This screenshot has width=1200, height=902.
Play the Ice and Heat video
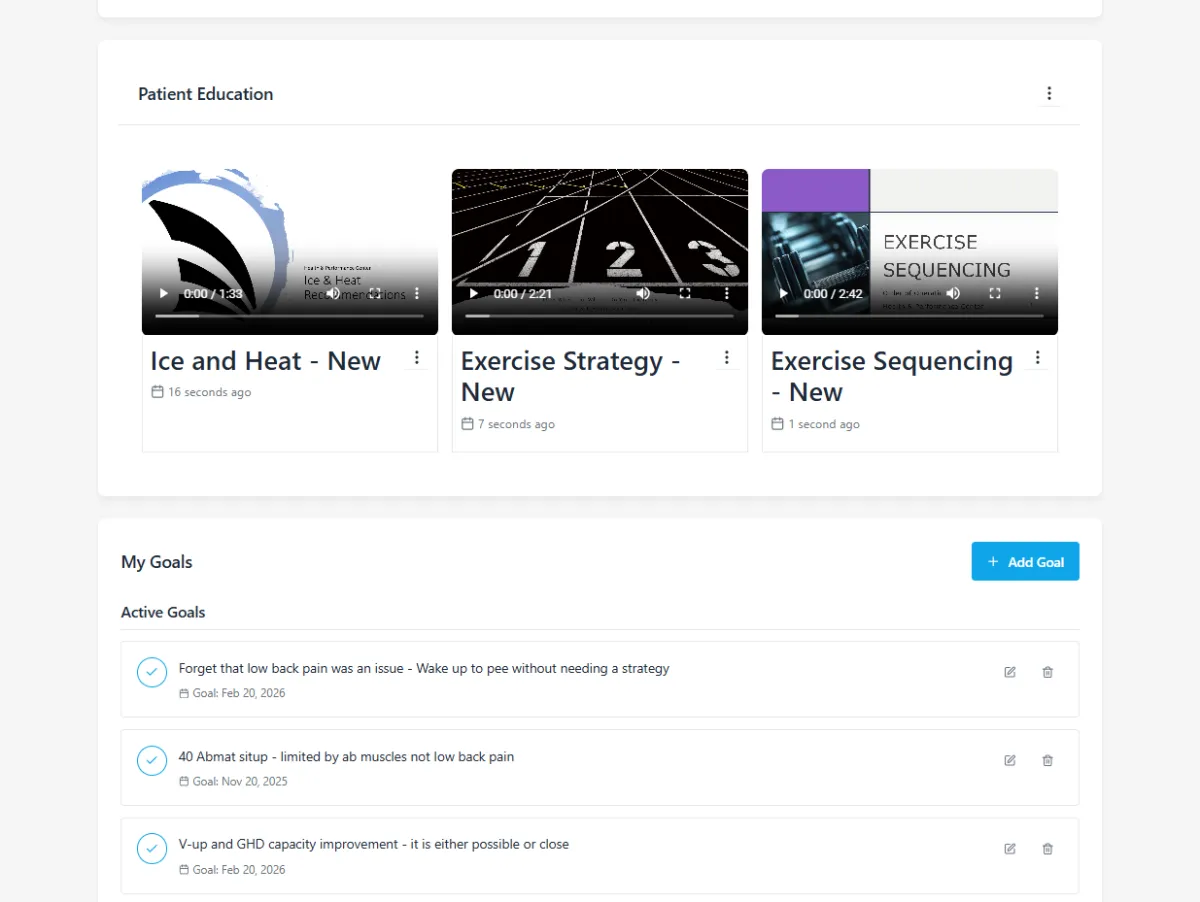(x=164, y=294)
